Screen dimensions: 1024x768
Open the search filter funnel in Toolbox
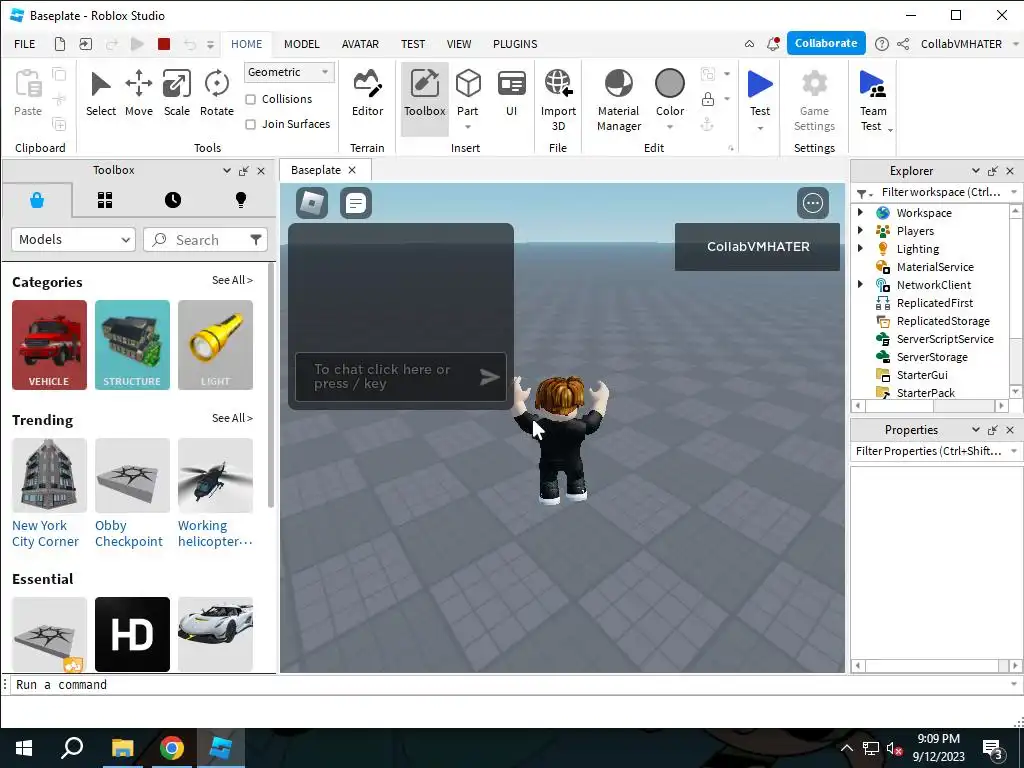click(x=256, y=240)
